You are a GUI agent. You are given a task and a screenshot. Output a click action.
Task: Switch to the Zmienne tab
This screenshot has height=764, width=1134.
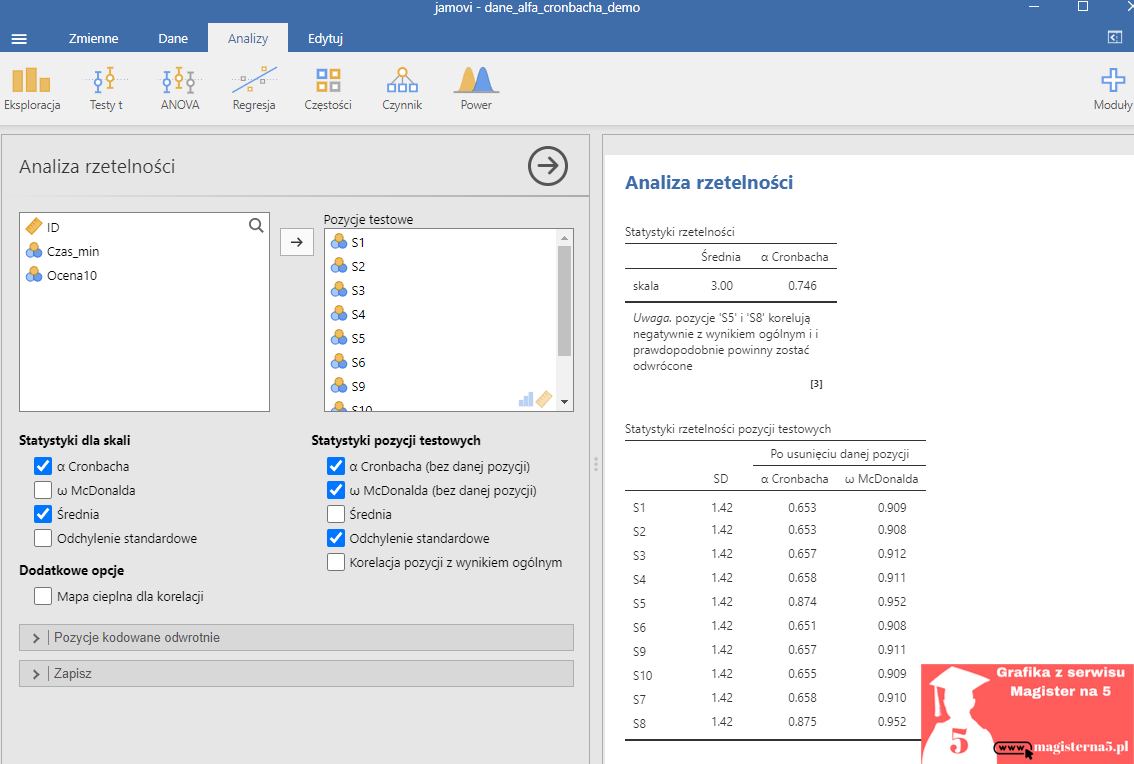click(93, 39)
